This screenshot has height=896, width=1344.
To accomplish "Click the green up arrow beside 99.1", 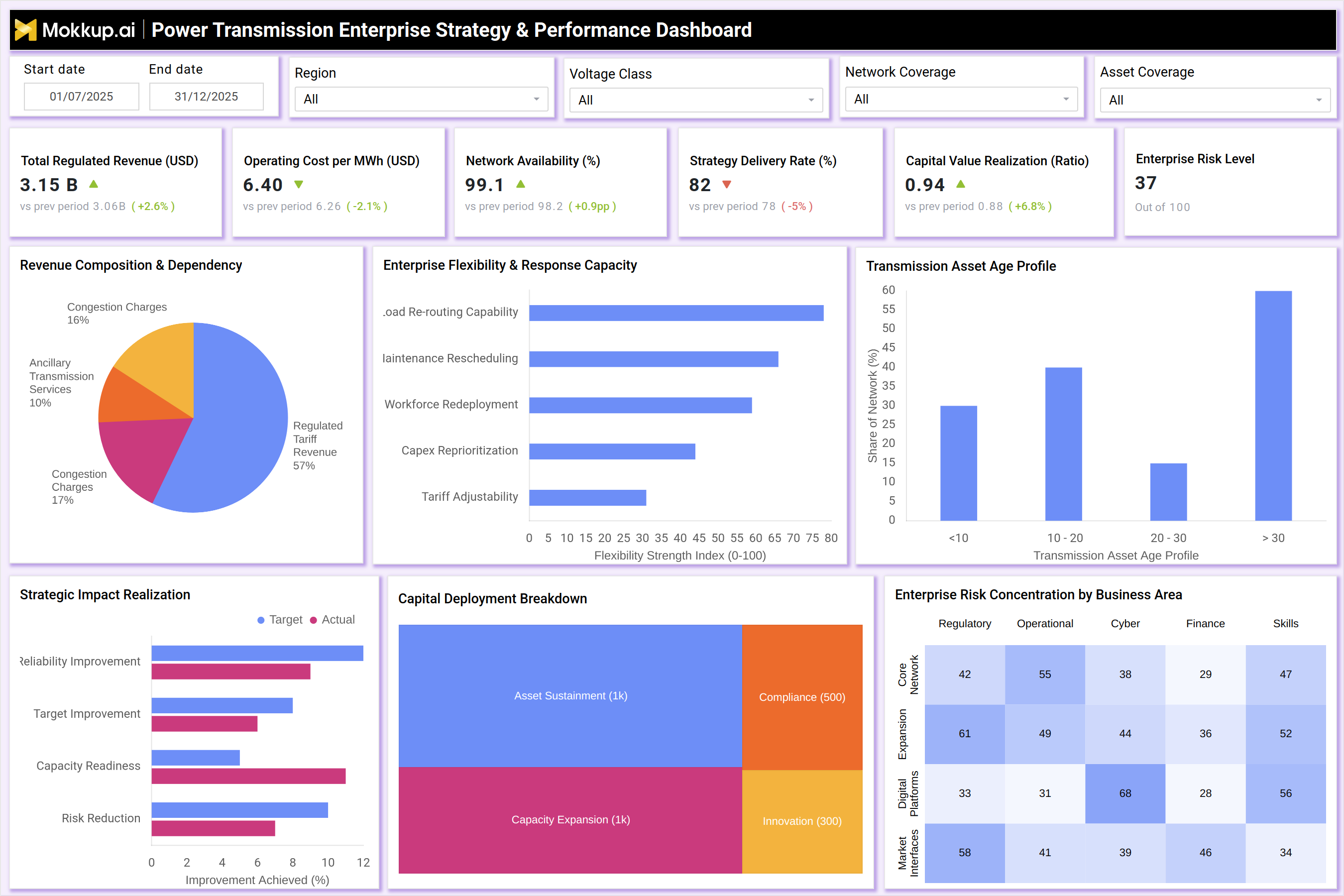I will coord(521,184).
